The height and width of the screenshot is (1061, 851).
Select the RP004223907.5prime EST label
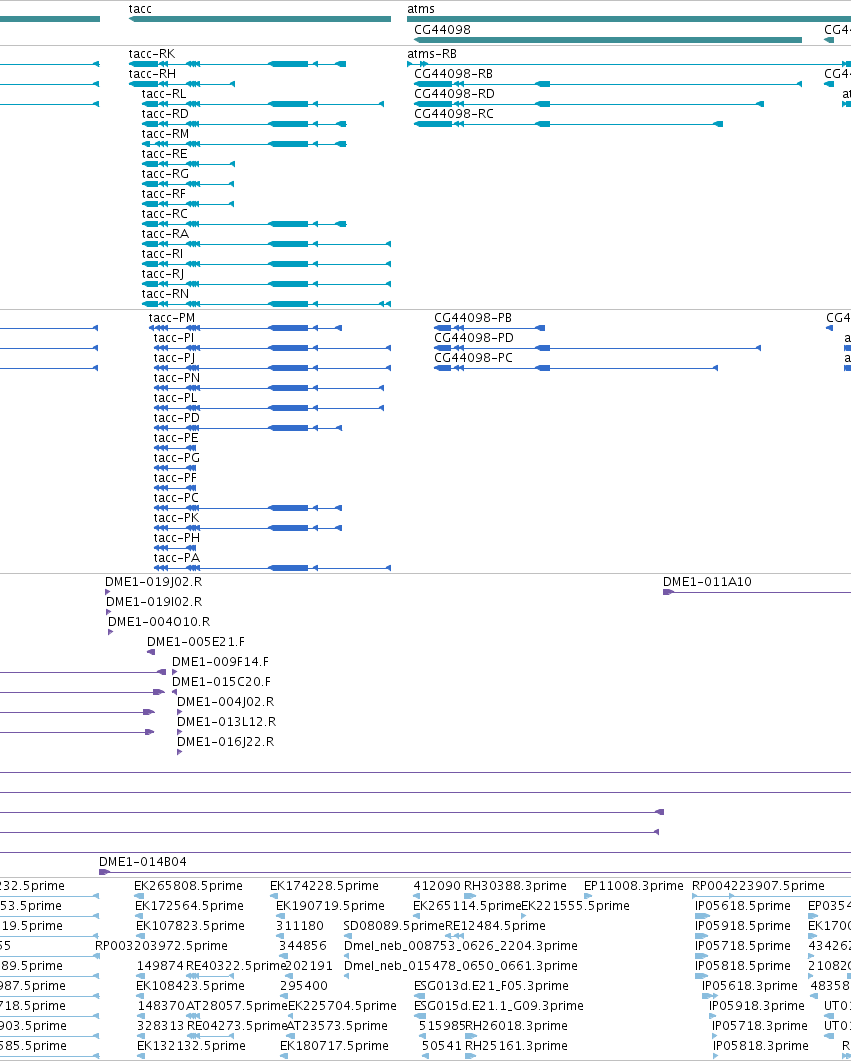(758, 886)
